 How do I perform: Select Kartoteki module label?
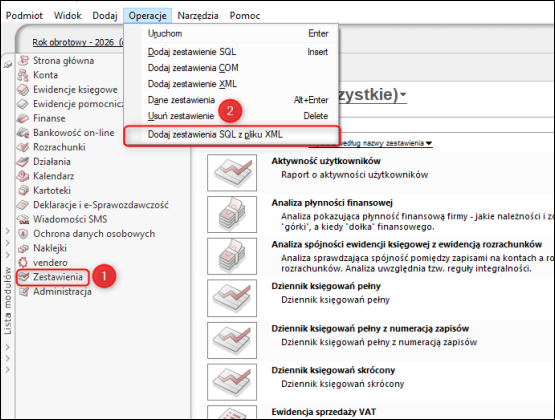[52, 190]
